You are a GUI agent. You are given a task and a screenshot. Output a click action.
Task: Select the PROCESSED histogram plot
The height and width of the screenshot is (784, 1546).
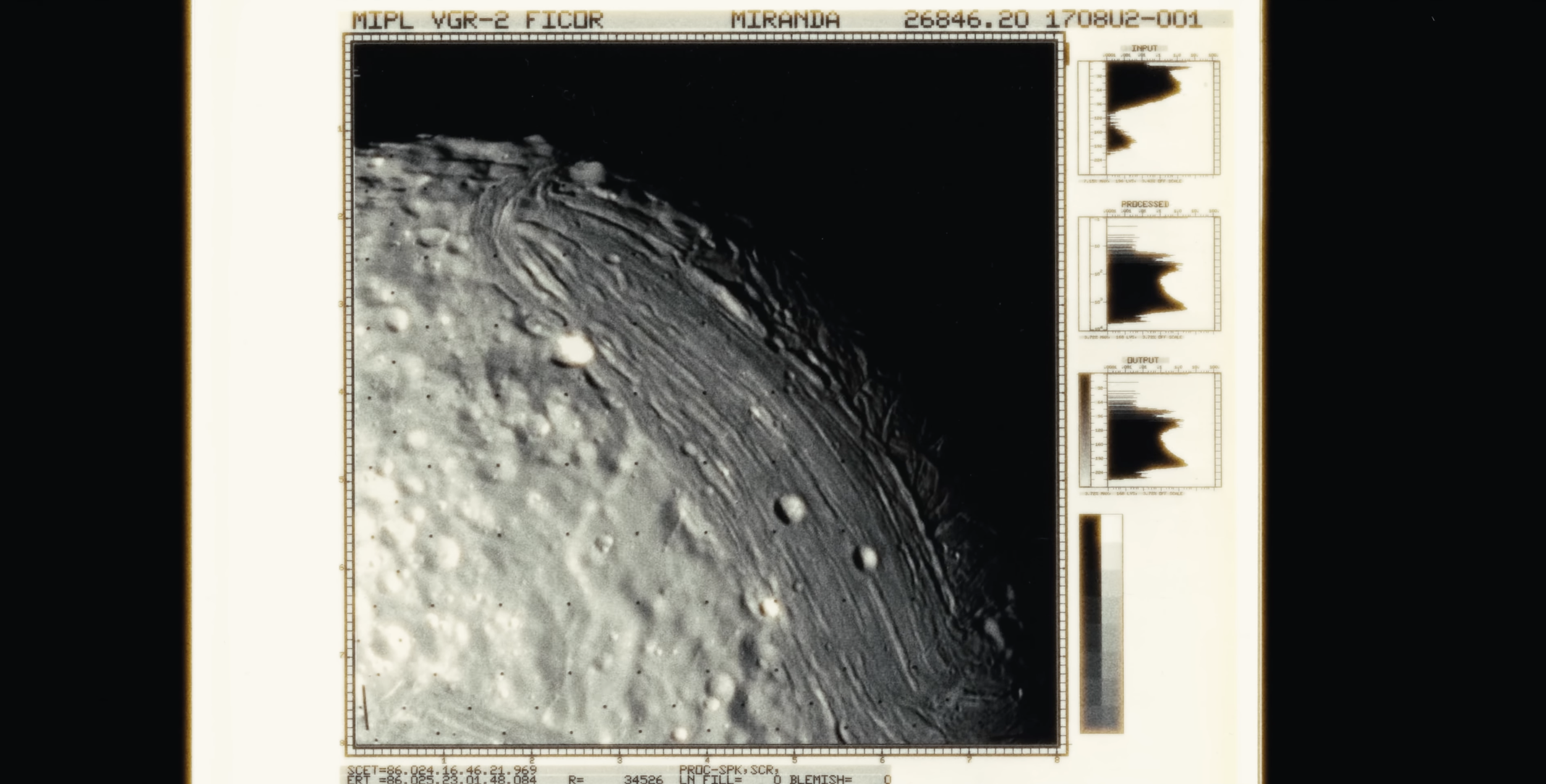click(1149, 274)
